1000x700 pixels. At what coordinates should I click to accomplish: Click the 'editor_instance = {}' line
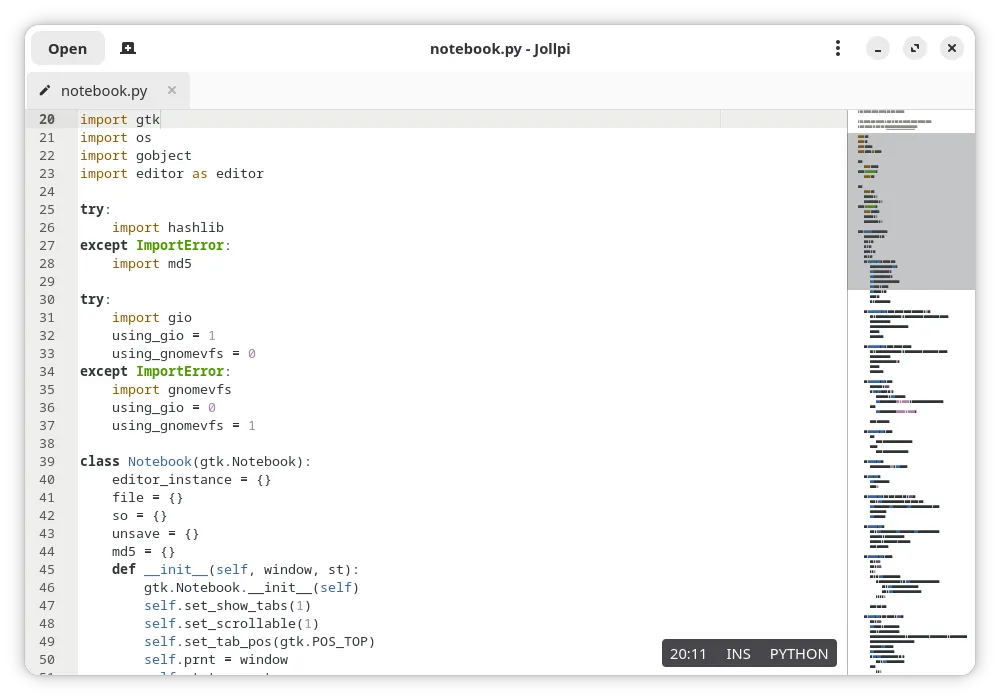click(x=191, y=479)
